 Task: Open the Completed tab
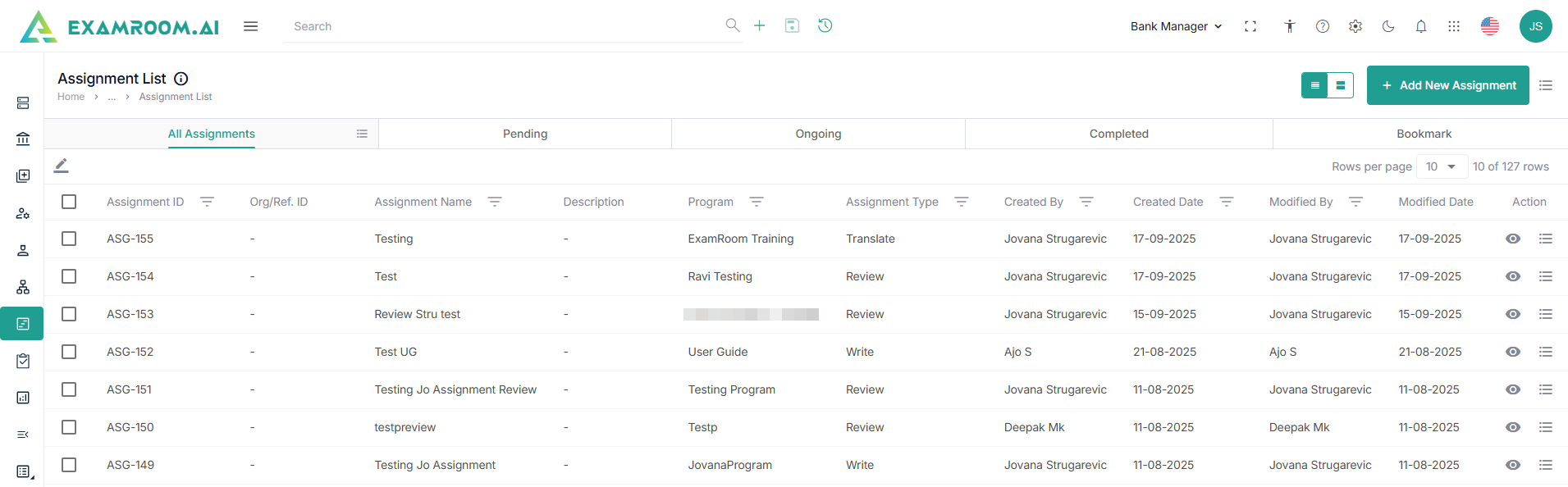click(x=1118, y=134)
